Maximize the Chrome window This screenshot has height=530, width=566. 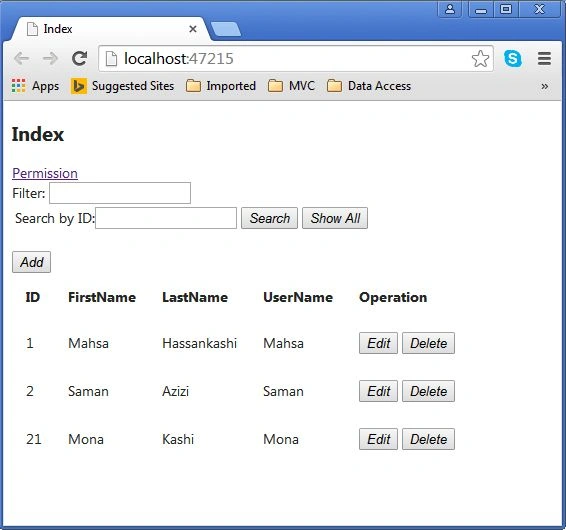[506, 9]
